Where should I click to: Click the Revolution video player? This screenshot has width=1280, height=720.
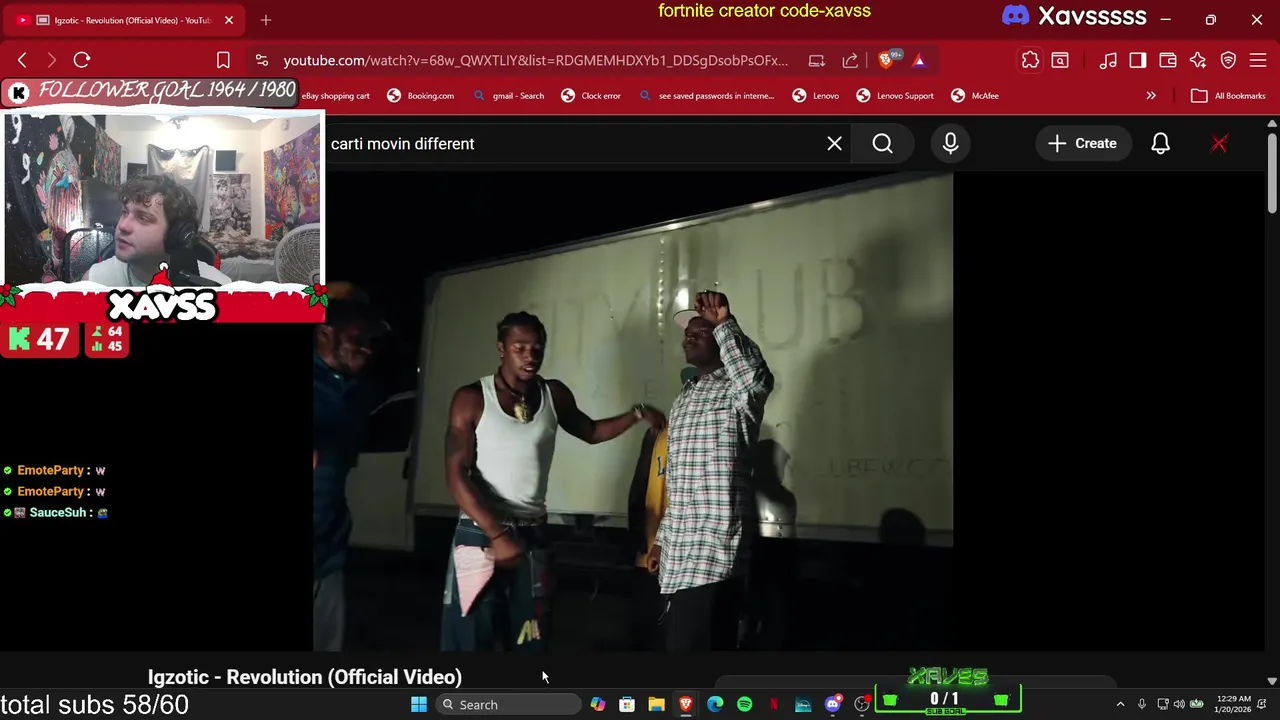tap(634, 410)
